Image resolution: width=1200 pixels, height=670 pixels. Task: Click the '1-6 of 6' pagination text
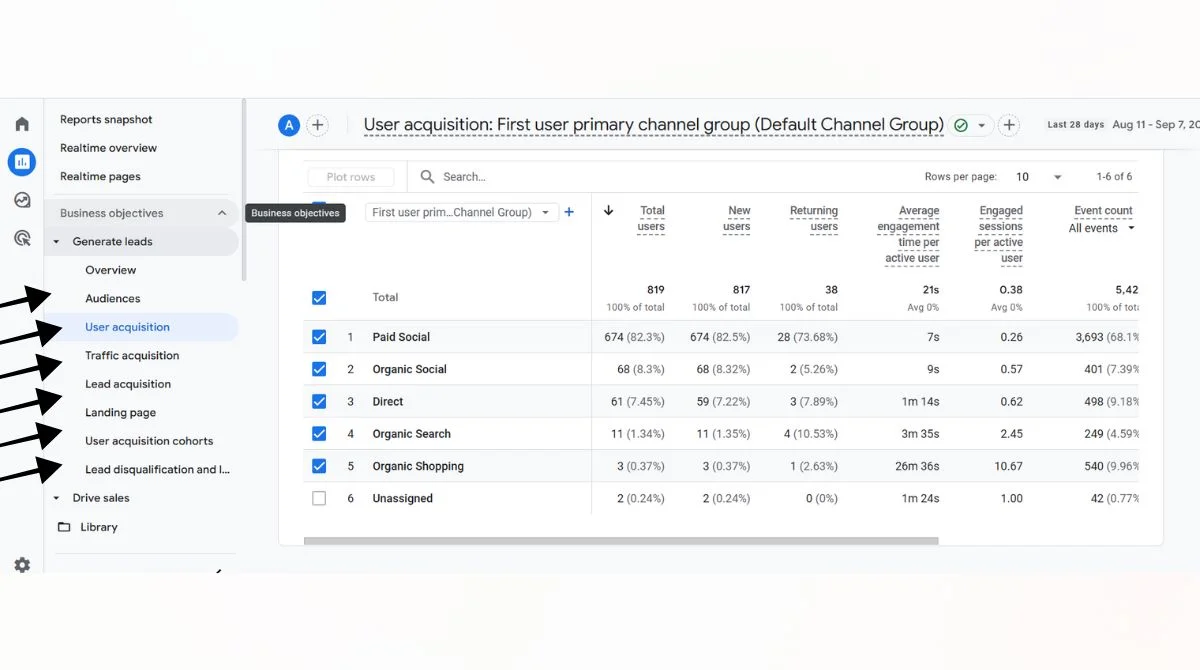tap(1114, 177)
